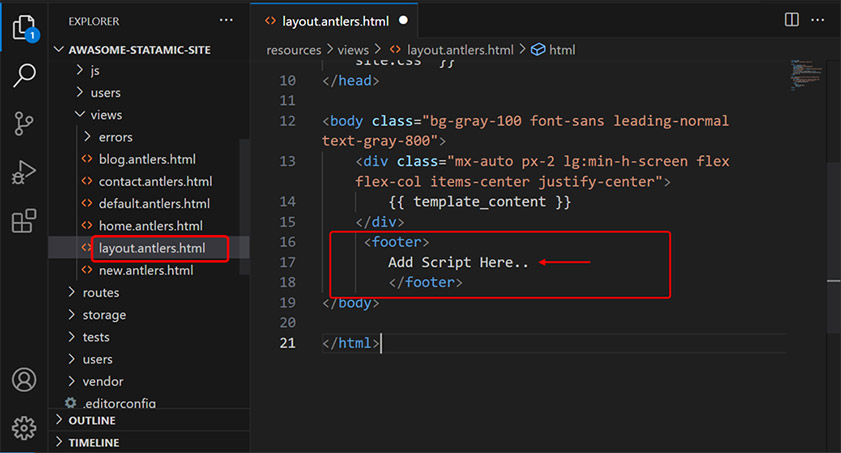Click the closing </head> tag
Image resolution: width=841 pixels, height=453 pixels.
[350, 80]
